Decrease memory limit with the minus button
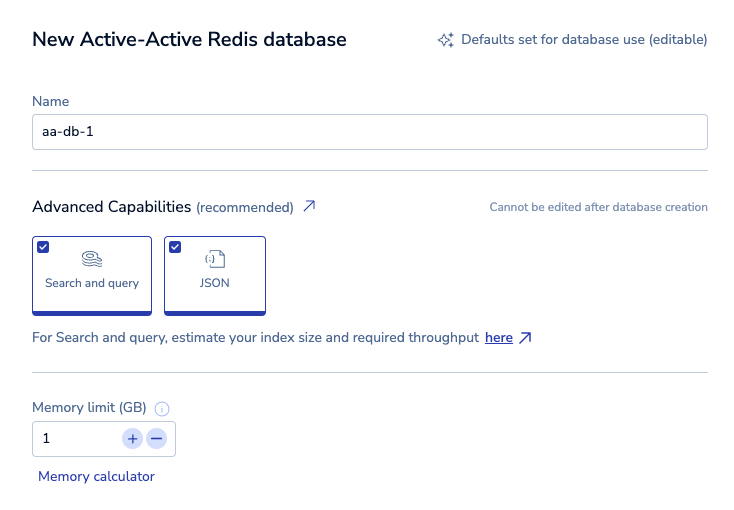The height and width of the screenshot is (510, 734). point(156,439)
